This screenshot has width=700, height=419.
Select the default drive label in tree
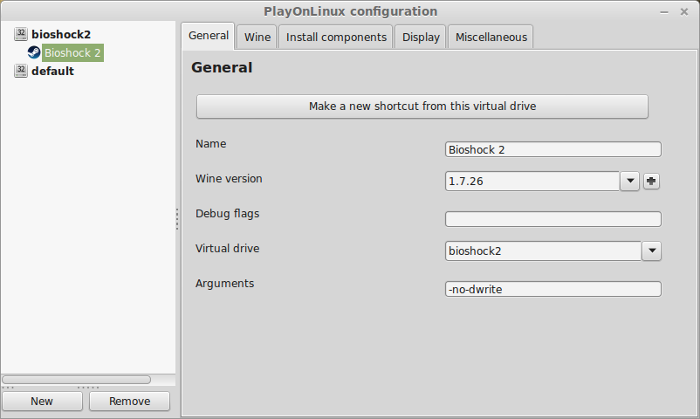(x=53, y=71)
